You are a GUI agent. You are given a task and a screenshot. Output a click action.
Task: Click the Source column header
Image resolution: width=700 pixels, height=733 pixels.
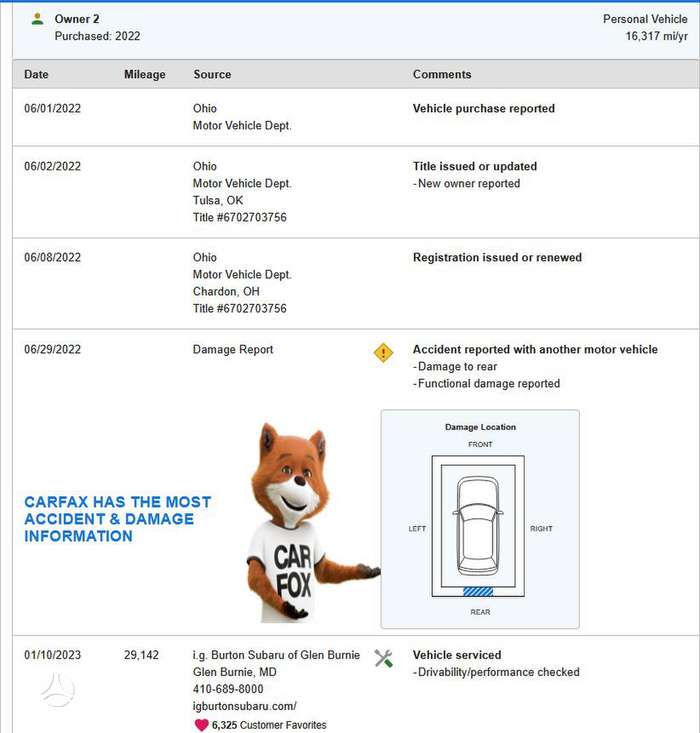212,74
